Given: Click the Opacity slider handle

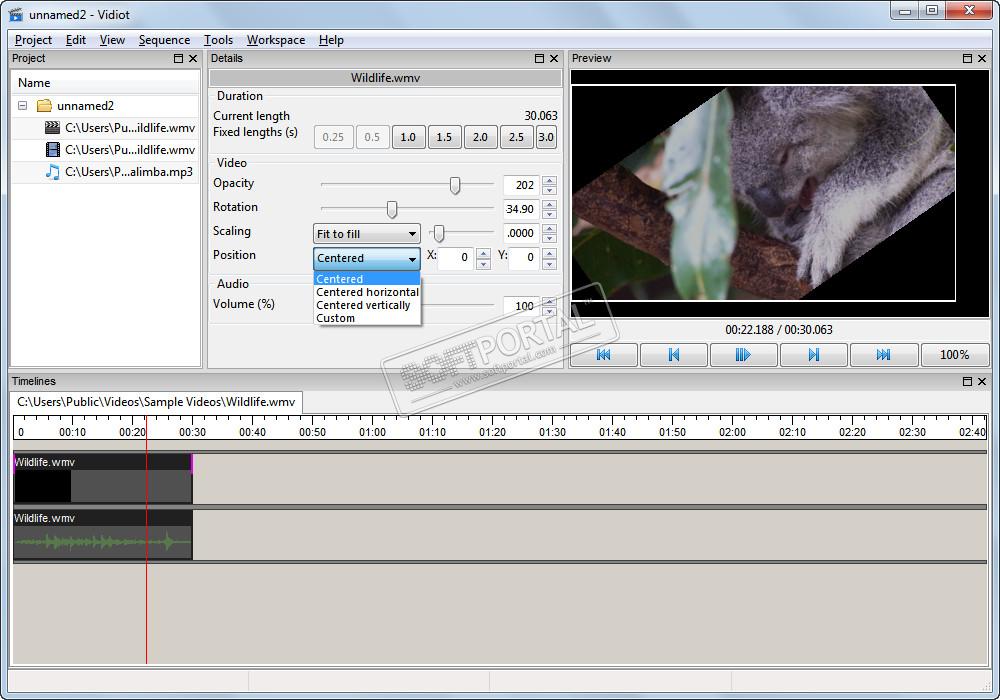Looking at the screenshot, I should coord(455,185).
